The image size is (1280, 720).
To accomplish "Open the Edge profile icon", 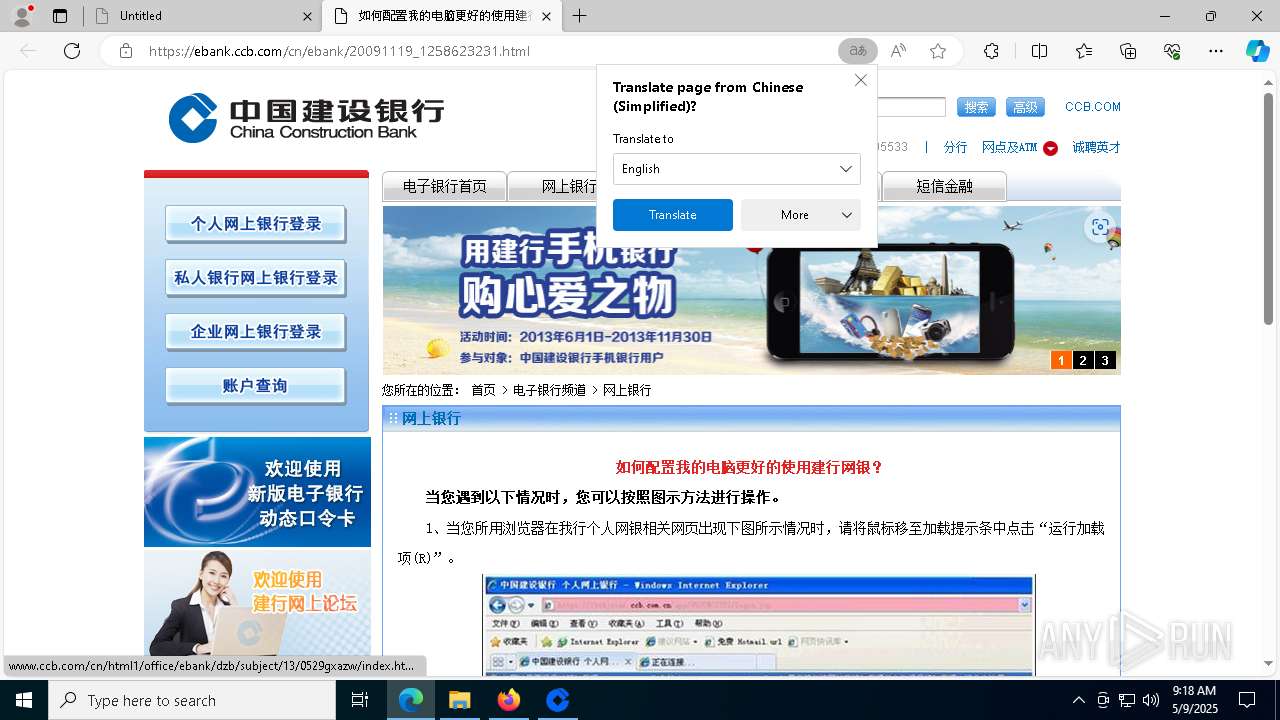I will click(x=22, y=15).
